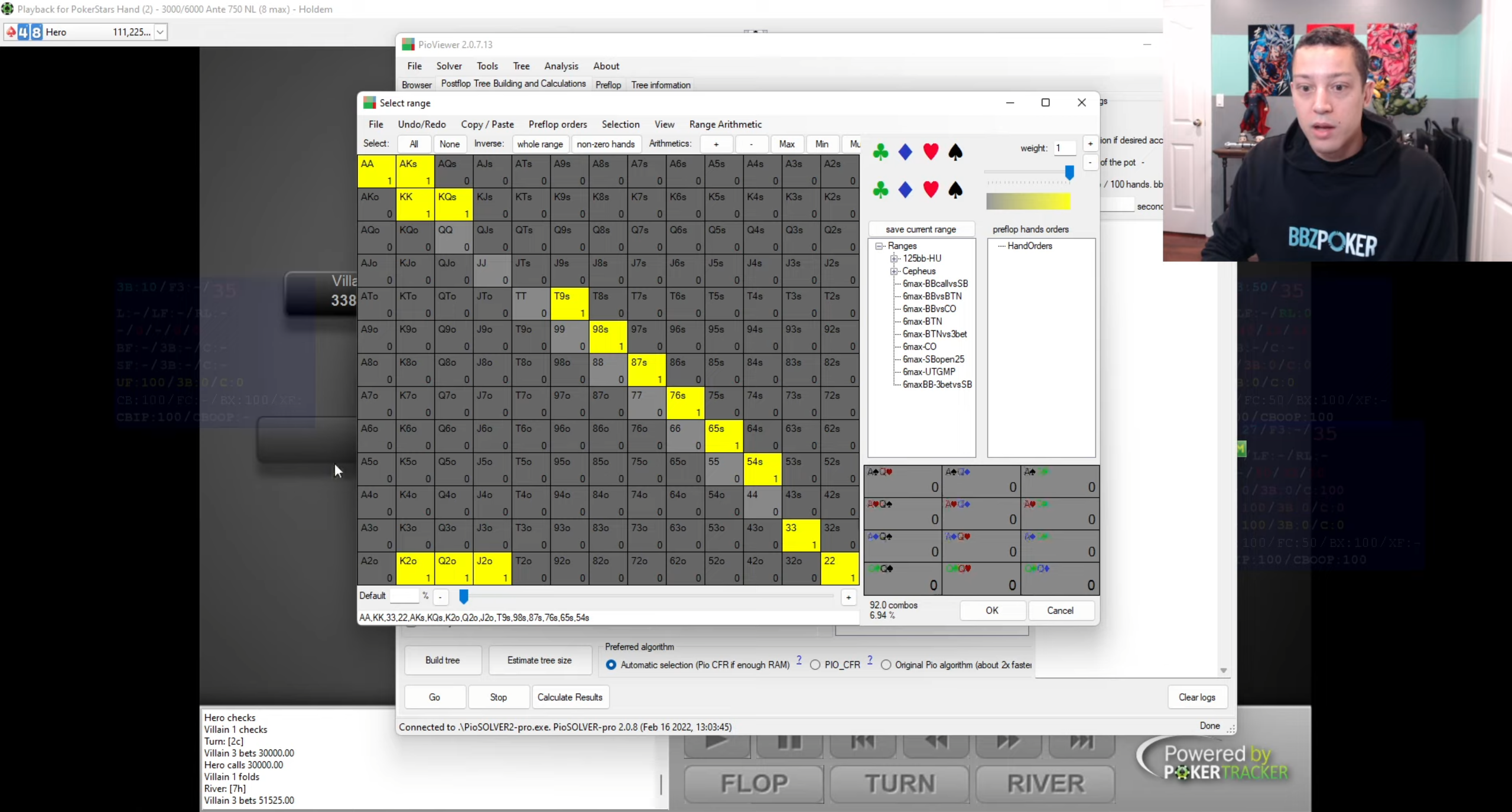Click the plus button after the Default slider
Viewport: 1512px width, 812px height.
point(848,597)
